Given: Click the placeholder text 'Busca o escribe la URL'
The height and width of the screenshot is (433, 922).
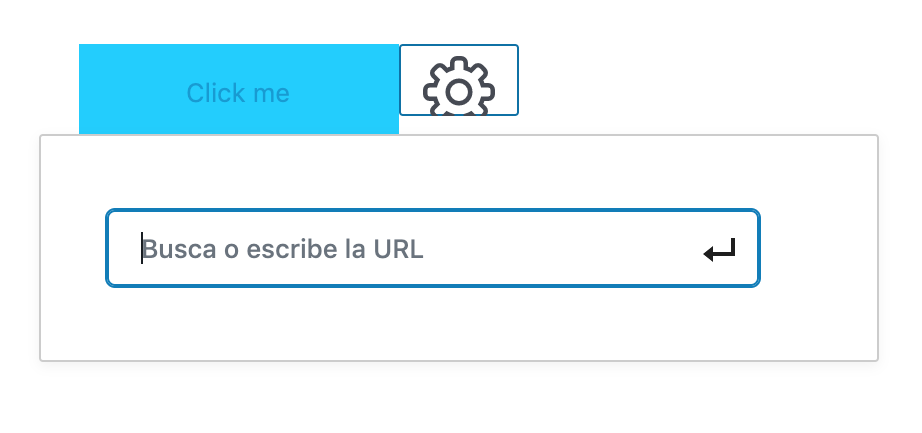Looking at the screenshot, I should [283, 249].
